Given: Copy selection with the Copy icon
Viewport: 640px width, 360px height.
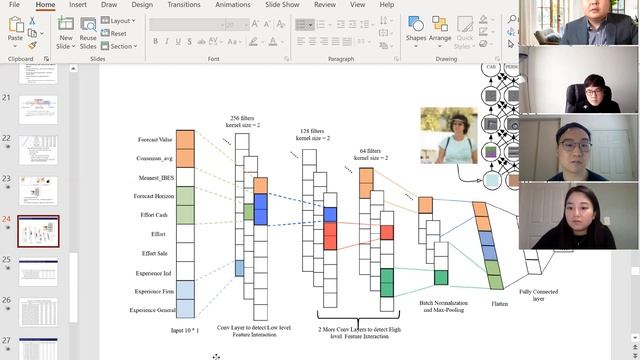Looking at the screenshot, I should tap(32, 33).
